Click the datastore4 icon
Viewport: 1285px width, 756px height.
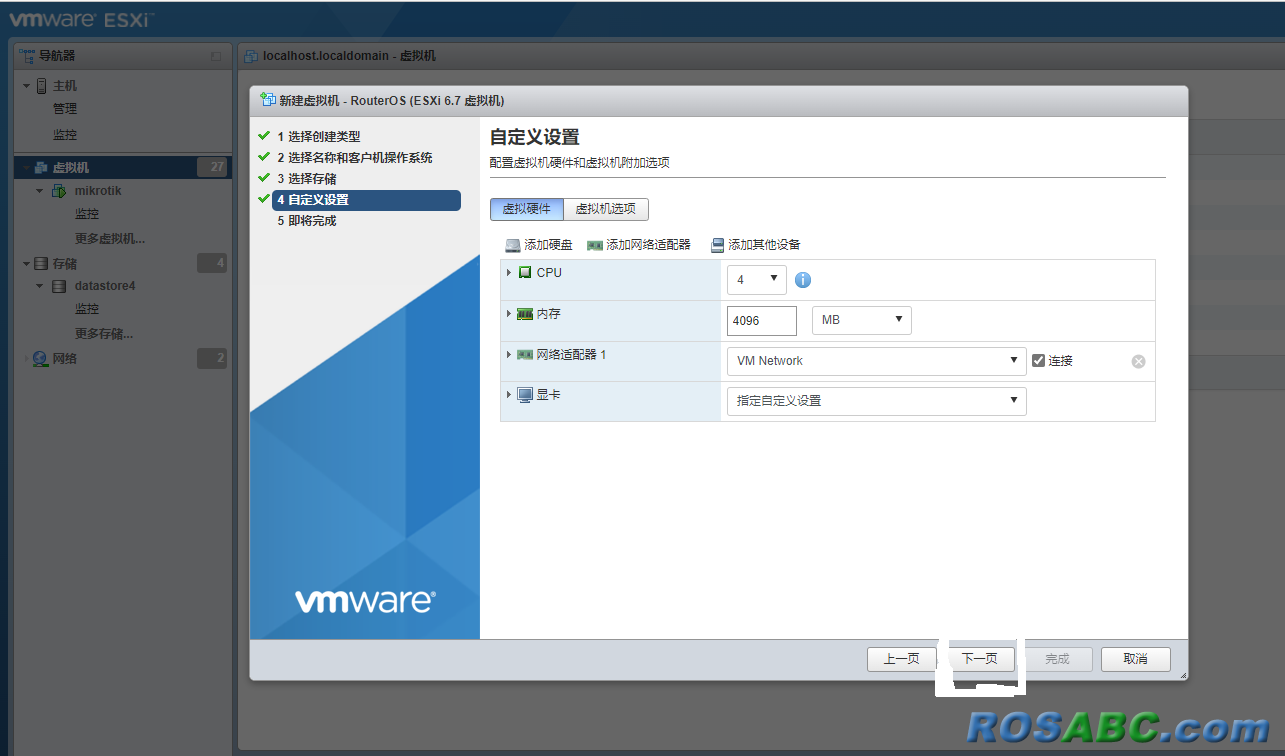click(x=59, y=286)
